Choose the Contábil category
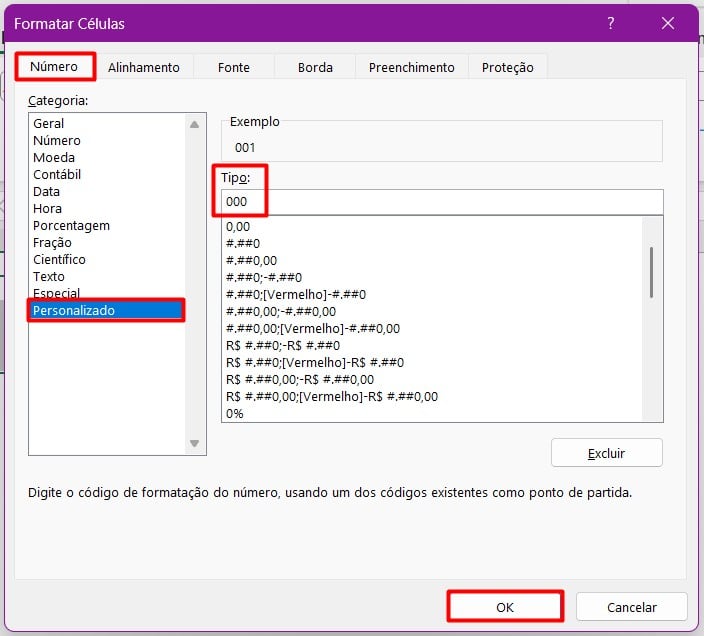Screen dimensions: 704x636 pyautogui.click(x=108, y=175)
